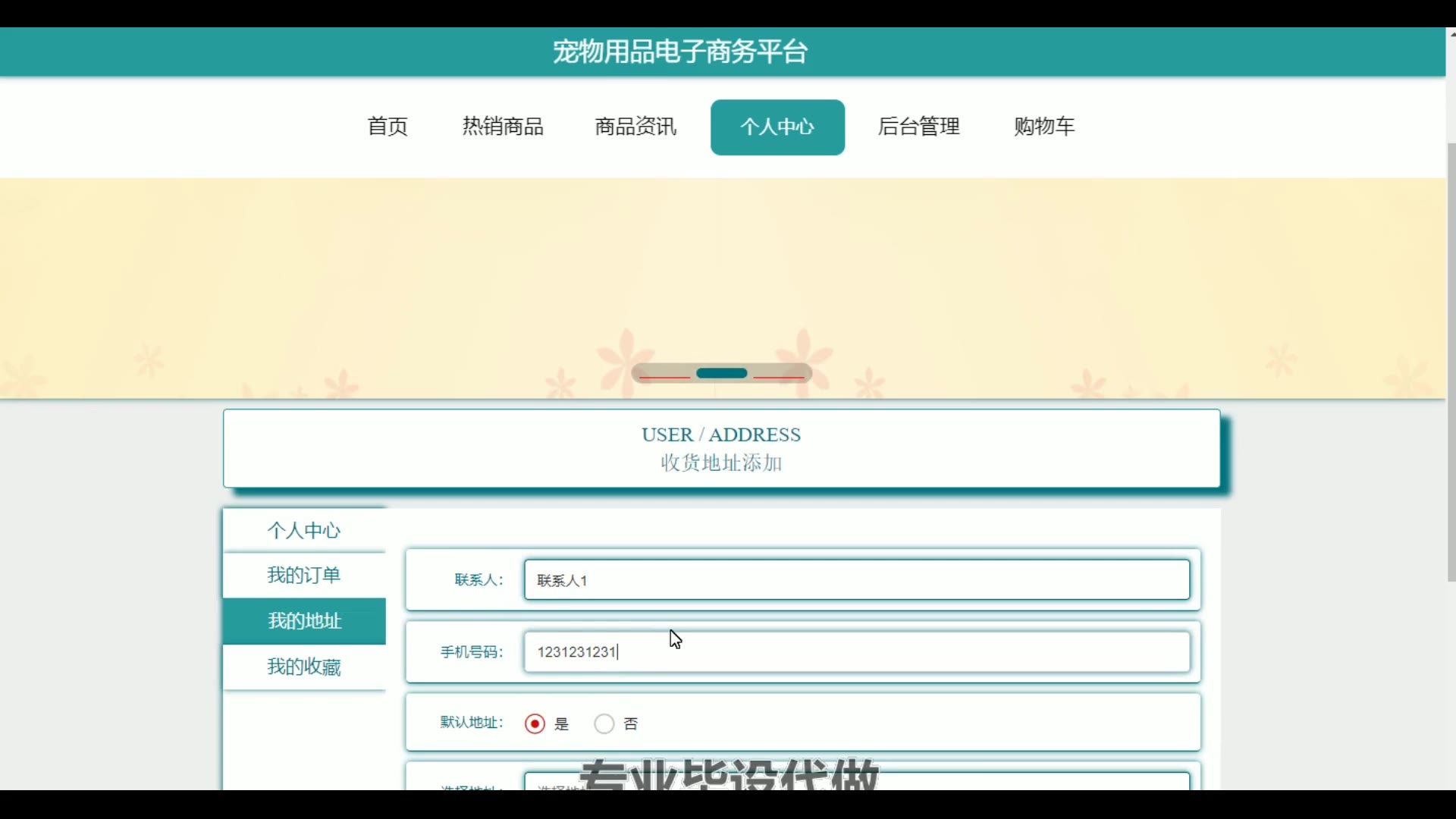Click the 默认地址 field label
This screenshot has width=1456, height=819.
click(x=472, y=723)
